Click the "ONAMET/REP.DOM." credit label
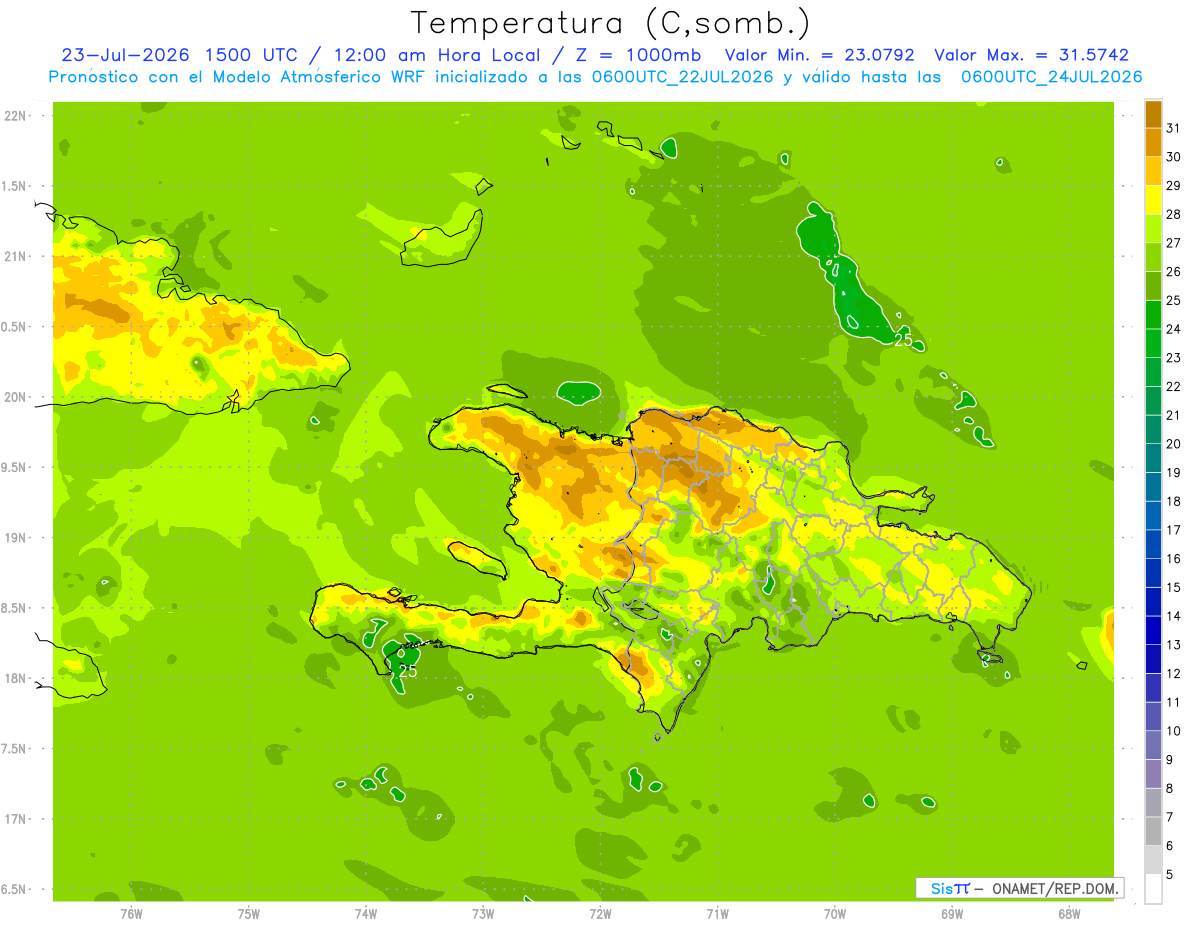 click(x=1055, y=888)
